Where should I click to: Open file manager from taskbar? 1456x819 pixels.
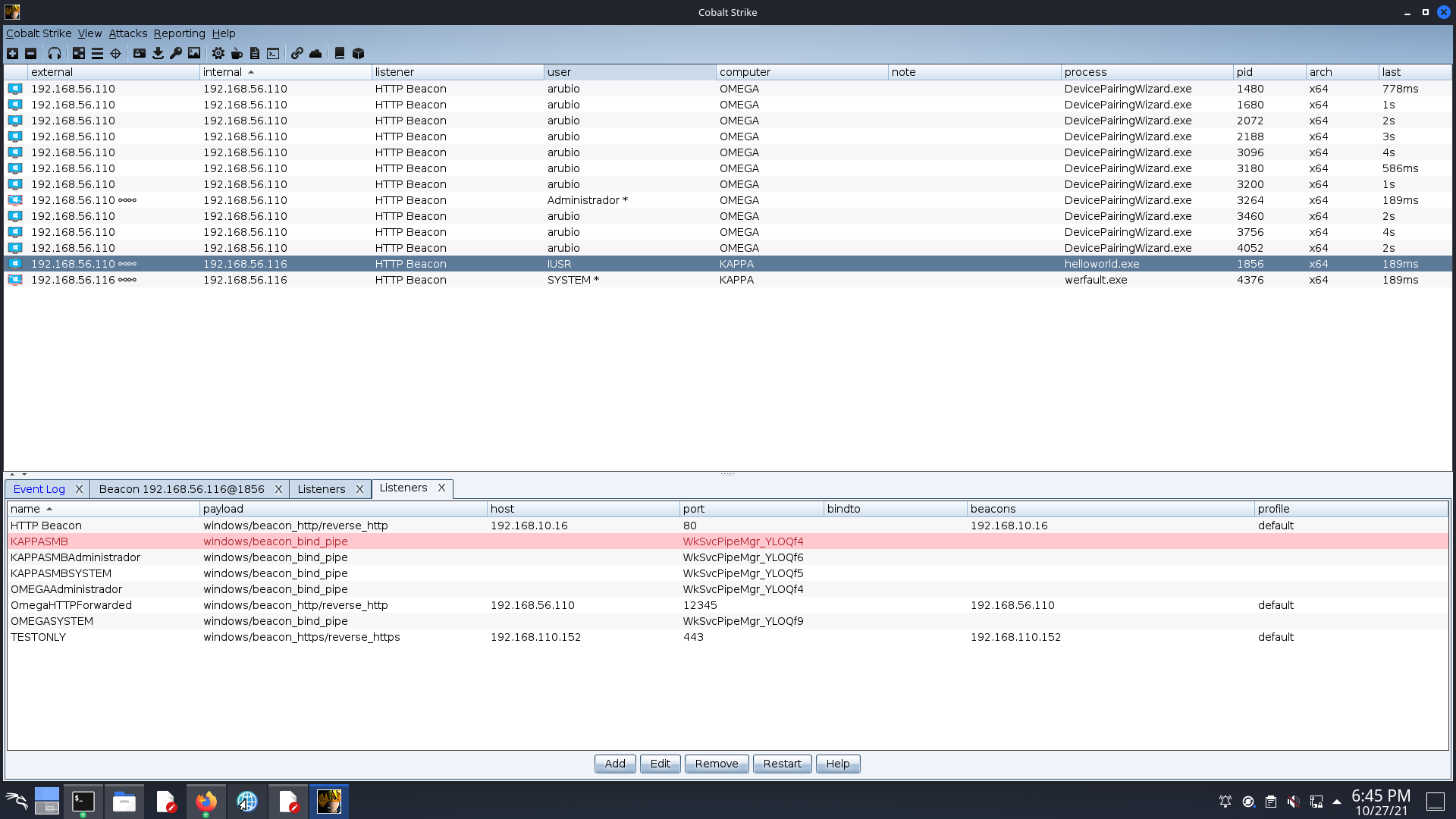[124, 802]
